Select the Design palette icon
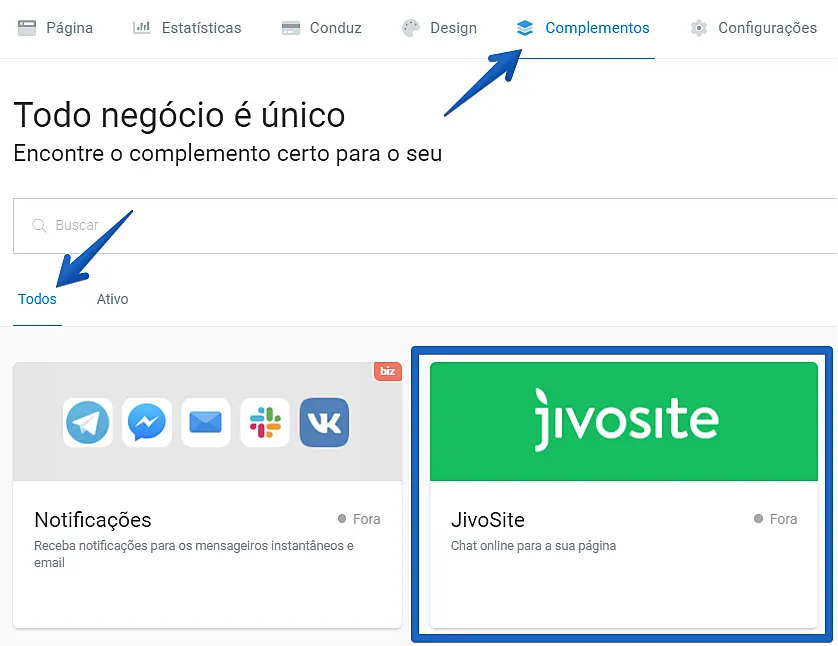The width and height of the screenshot is (838, 646). point(411,28)
